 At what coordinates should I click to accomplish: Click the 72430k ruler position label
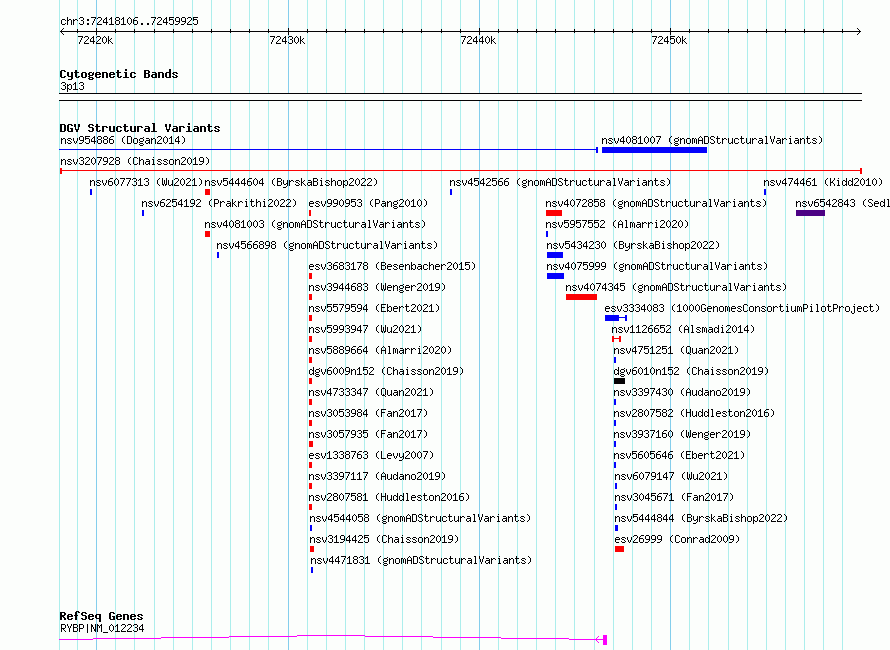point(287,40)
